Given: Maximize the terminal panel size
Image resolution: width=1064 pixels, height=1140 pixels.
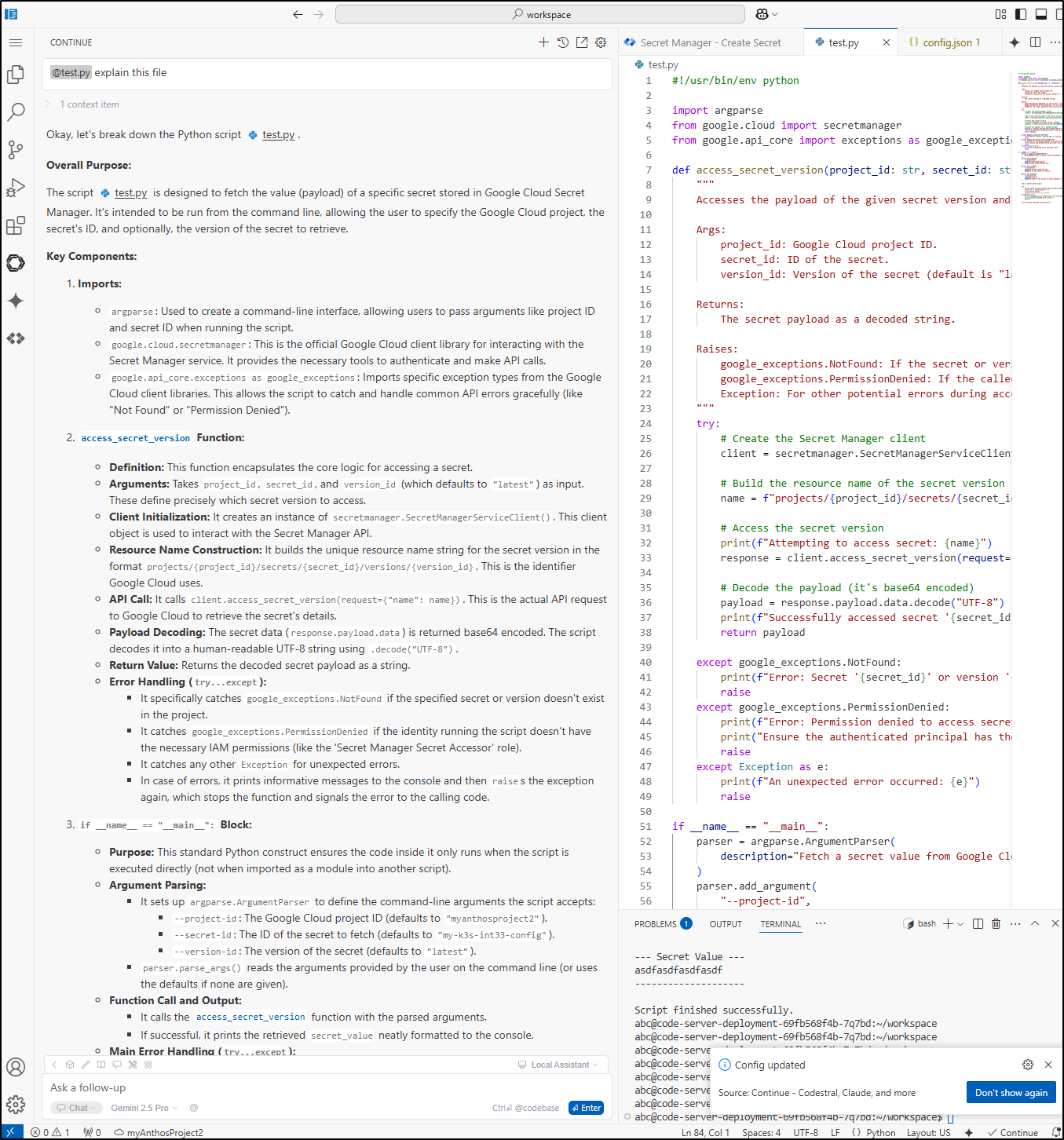Looking at the screenshot, I should tap(1035, 924).
